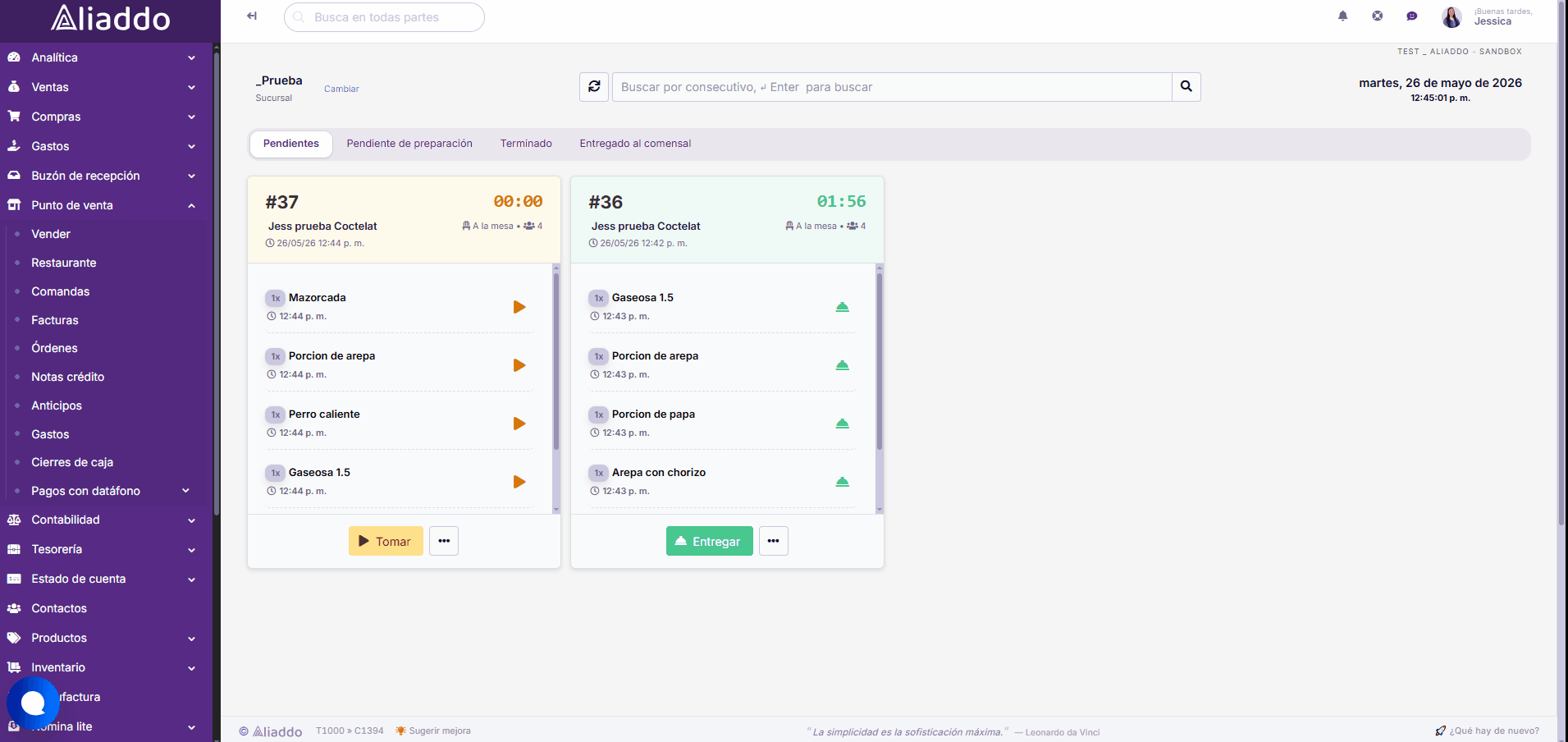Open more options for order #37
The width and height of the screenshot is (1568, 742).
(x=444, y=541)
